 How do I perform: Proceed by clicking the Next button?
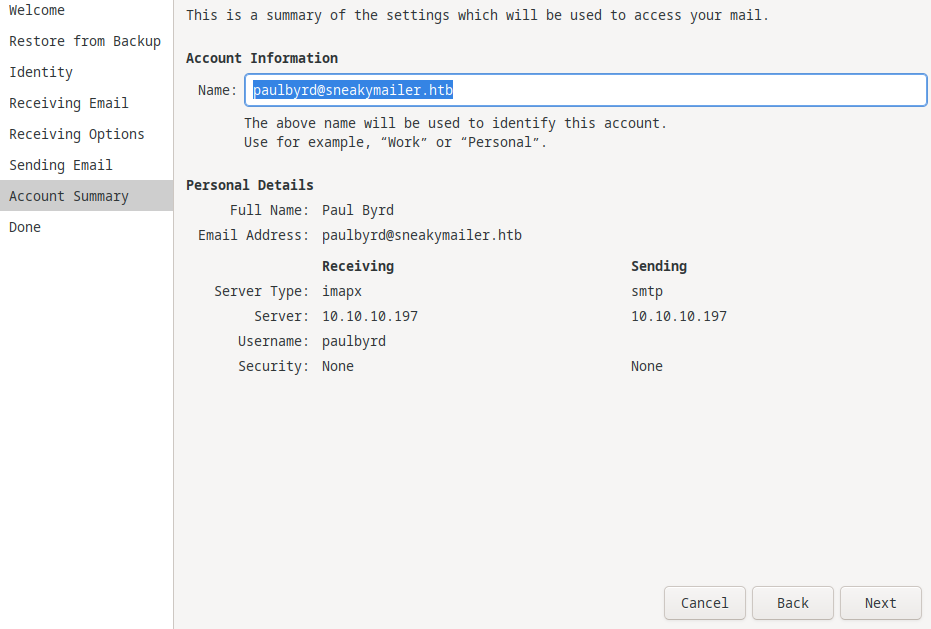pyautogui.click(x=880, y=603)
